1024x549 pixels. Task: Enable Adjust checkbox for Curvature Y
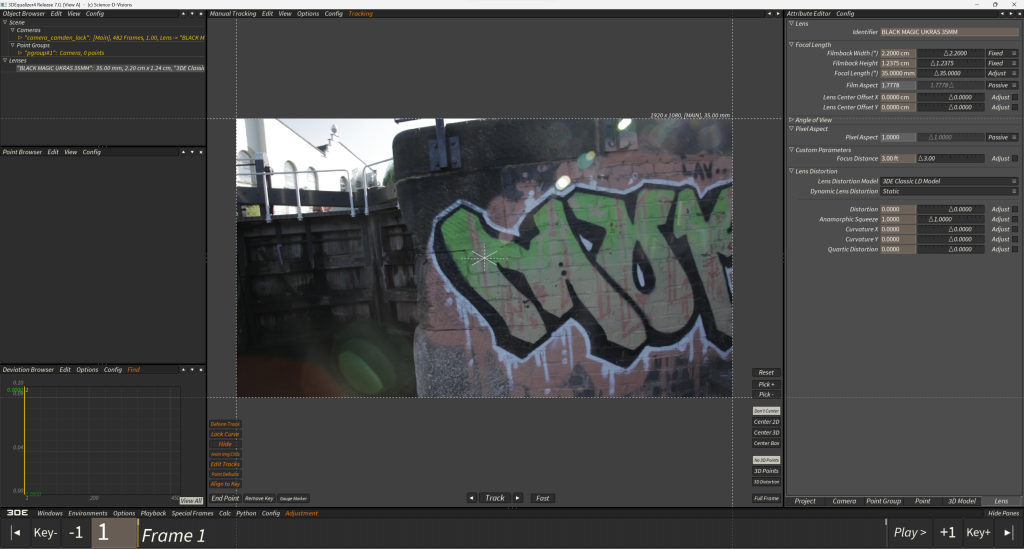tap(1015, 240)
